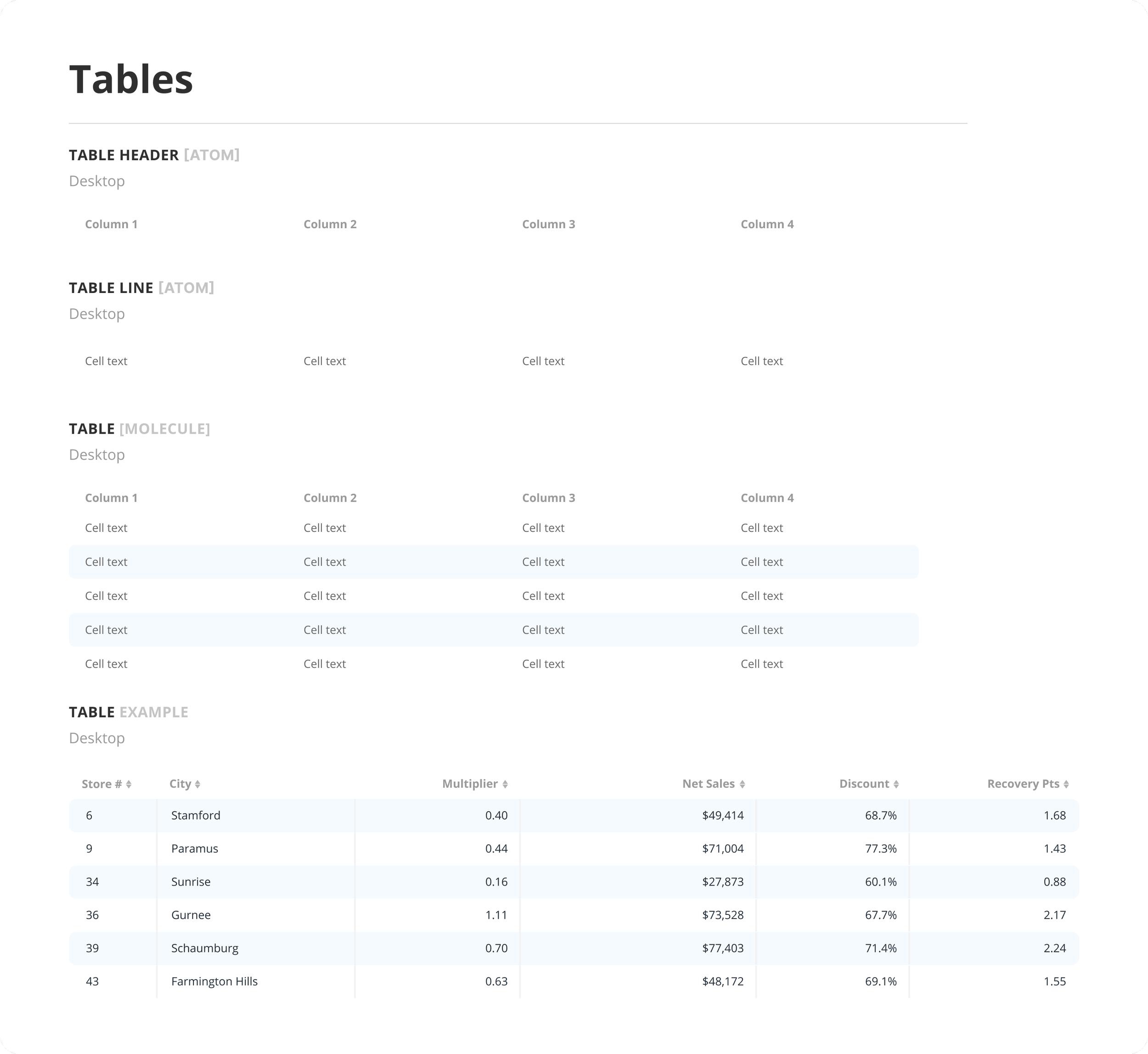Click Column 4 header in Table molecule
Image resolution: width=1148 pixels, height=1054 pixels.
[x=767, y=498]
